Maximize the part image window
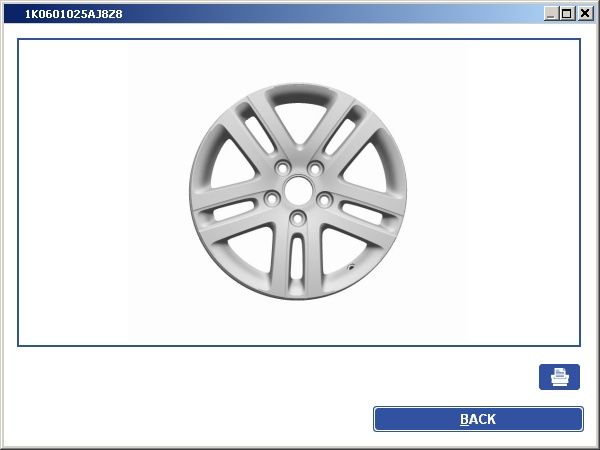Image resolution: width=600 pixels, height=450 pixels. 567,13
